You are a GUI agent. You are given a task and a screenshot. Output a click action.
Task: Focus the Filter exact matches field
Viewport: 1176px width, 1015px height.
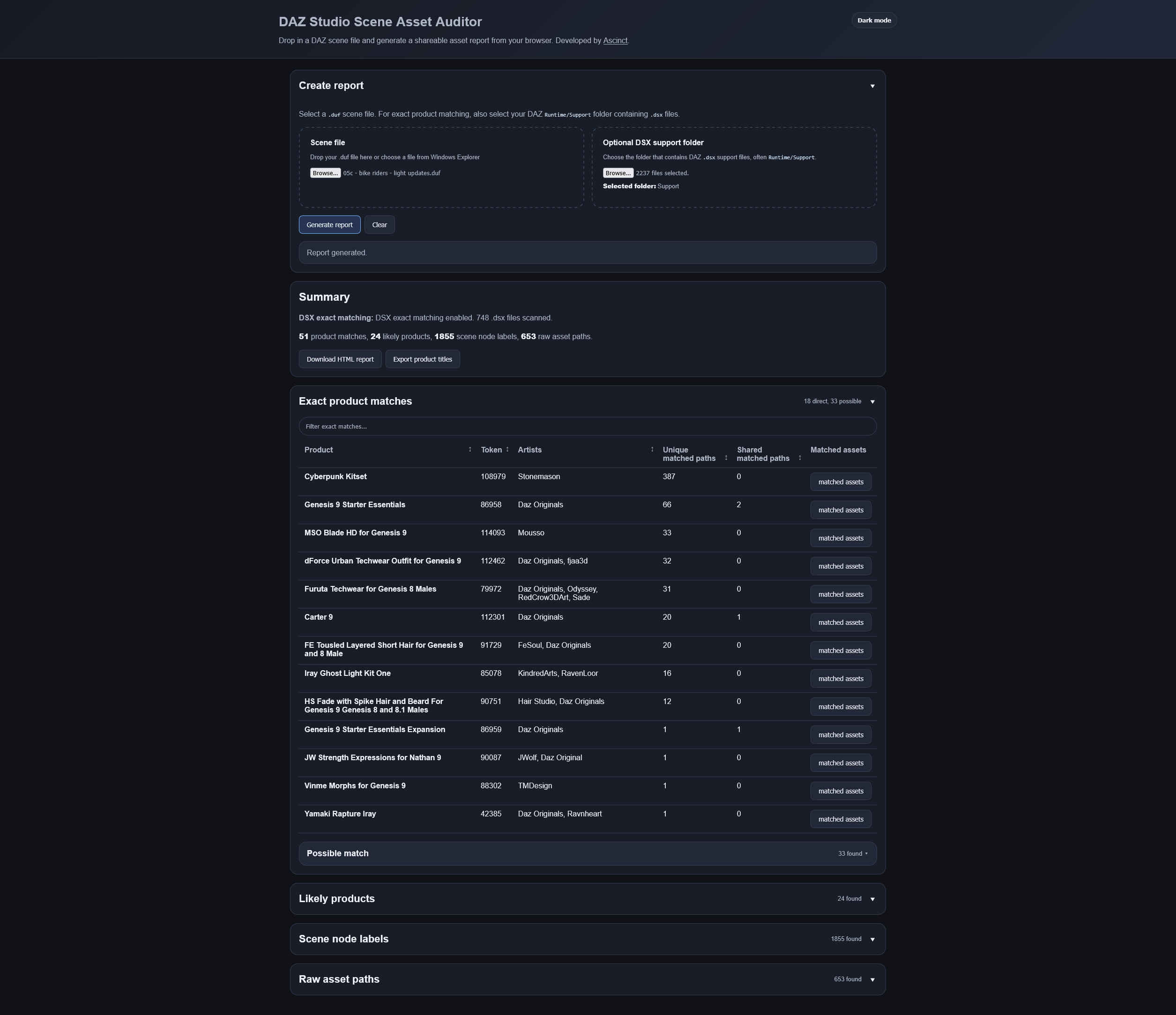pyautogui.click(x=588, y=427)
